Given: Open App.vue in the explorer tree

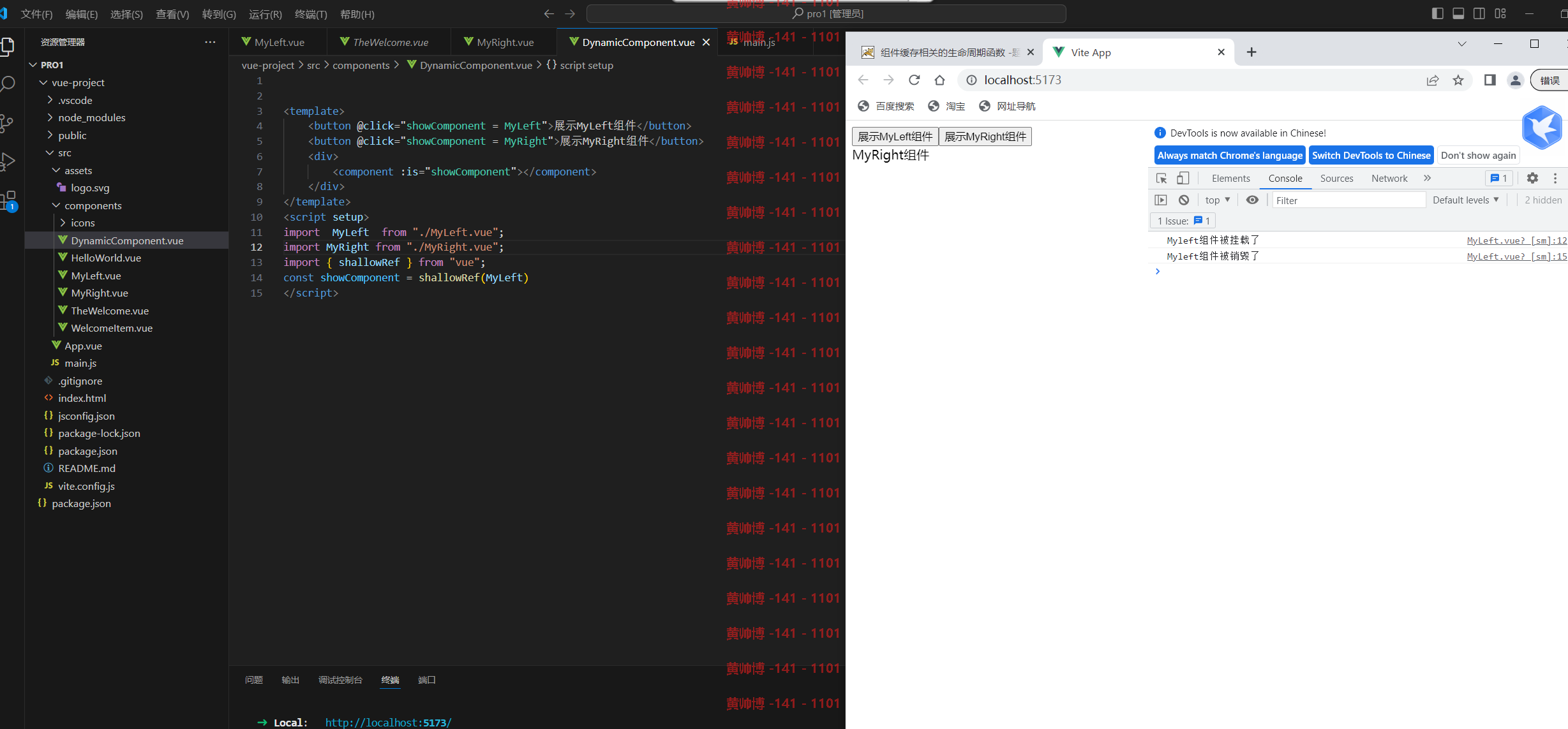Looking at the screenshot, I should coord(83,346).
